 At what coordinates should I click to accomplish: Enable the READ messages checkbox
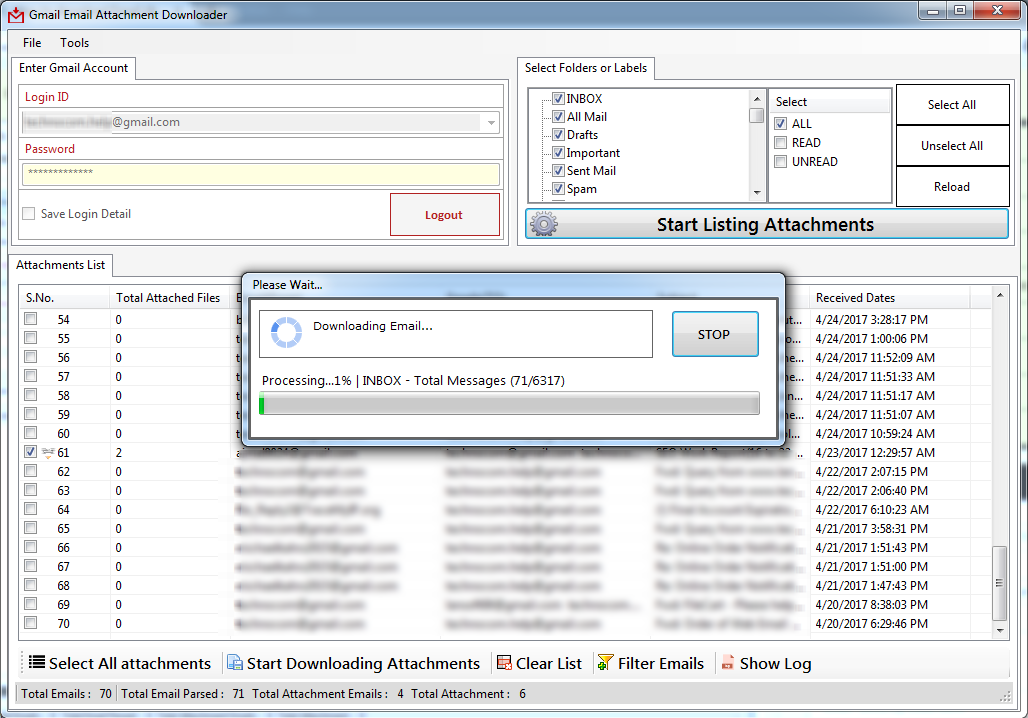click(781, 142)
